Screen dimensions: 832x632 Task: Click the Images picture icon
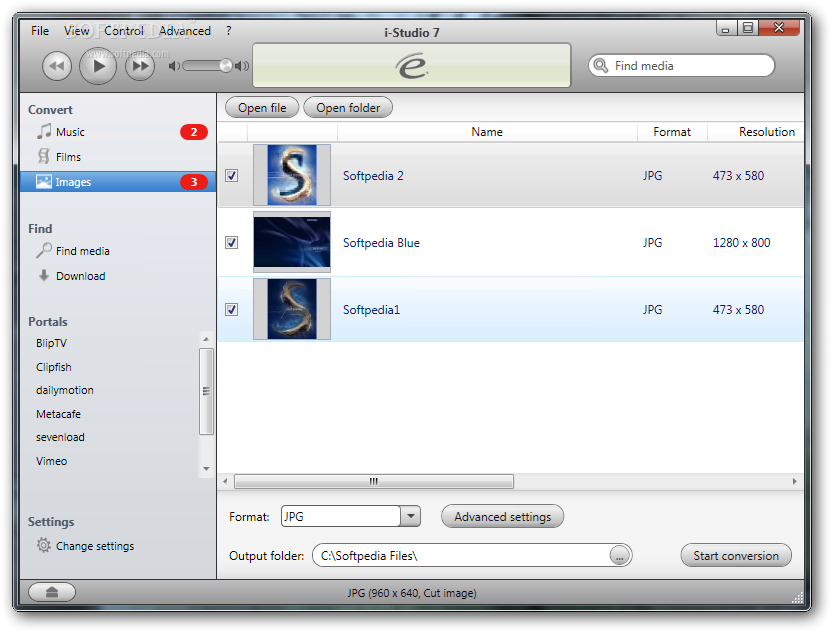tap(44, 181)
